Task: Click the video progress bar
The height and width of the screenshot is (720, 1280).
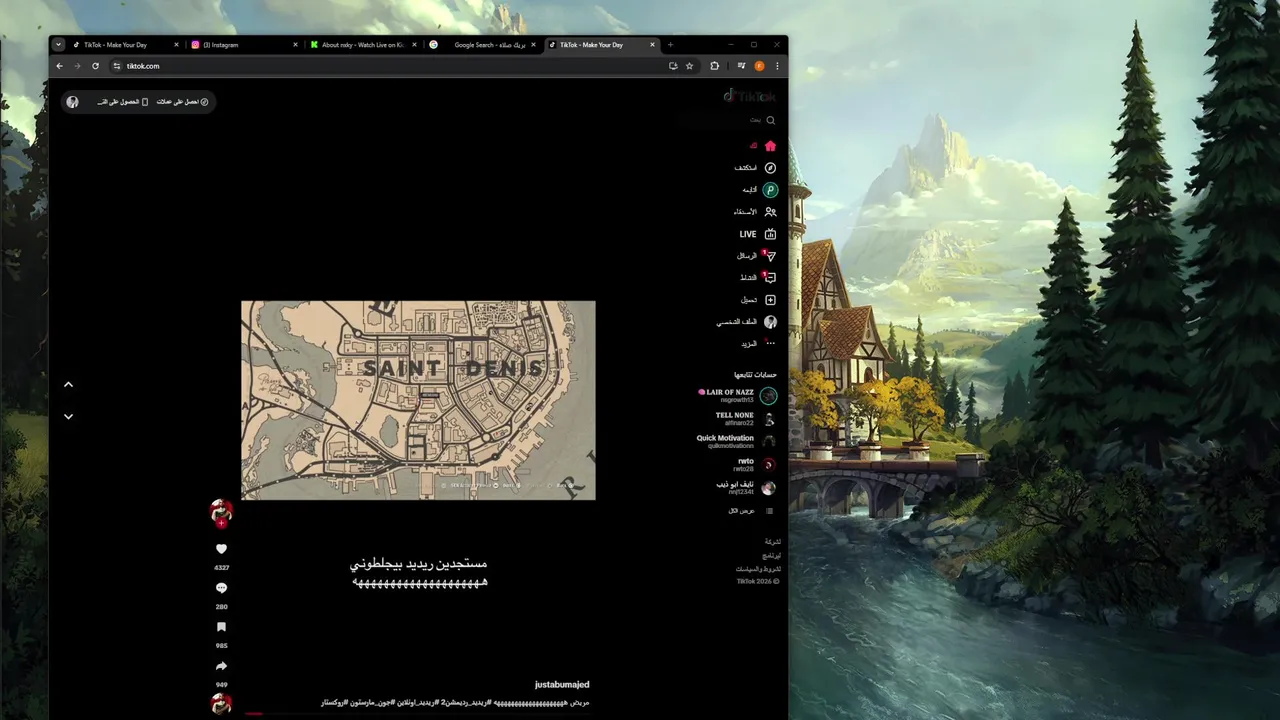Action: tap(418, 714)
